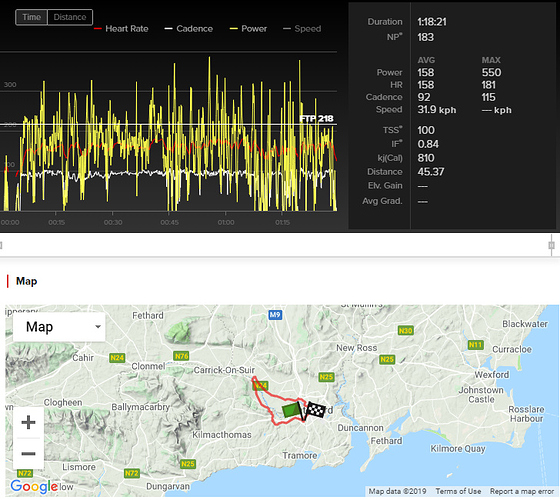560x500 pixels.
Task: Click the dropdown arrow beside Map
Action: click(x=98, y=327)
